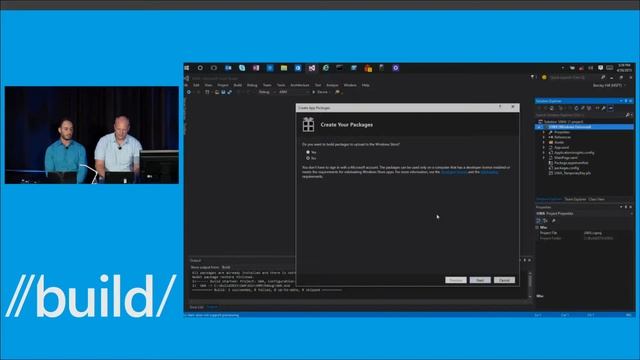Viewport: 640px width, 360px height.
Task: Open Cortana circle on the taskbar
Action: 200,68
